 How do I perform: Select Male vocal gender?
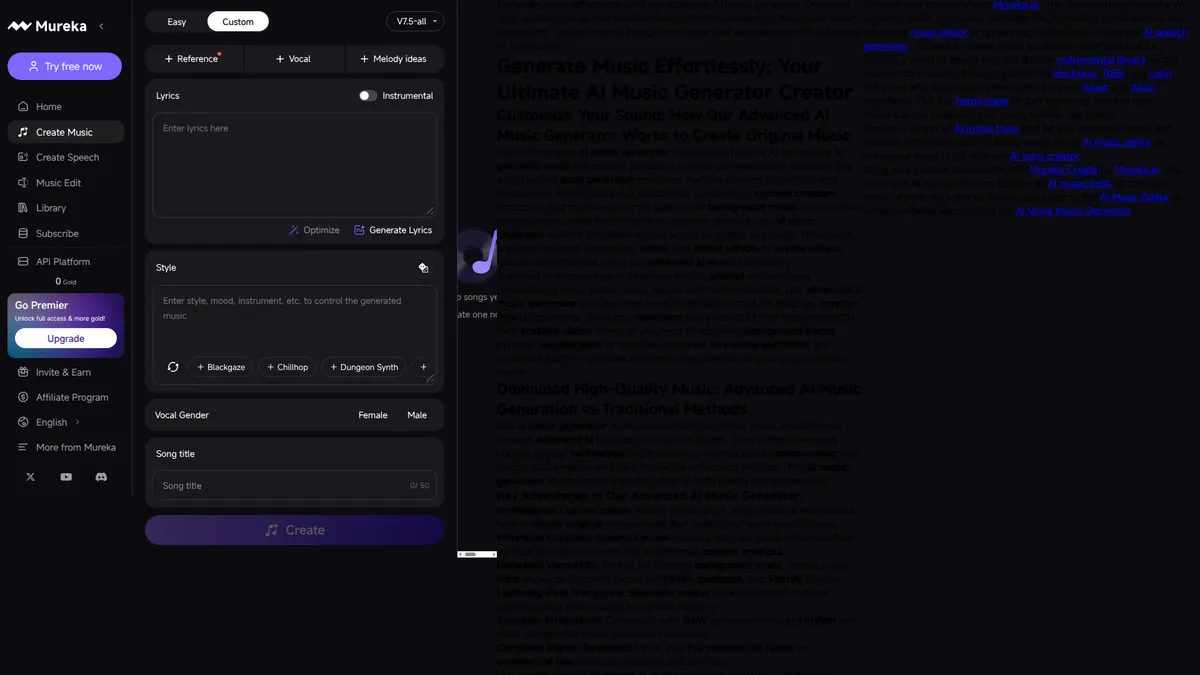(417, 415)
